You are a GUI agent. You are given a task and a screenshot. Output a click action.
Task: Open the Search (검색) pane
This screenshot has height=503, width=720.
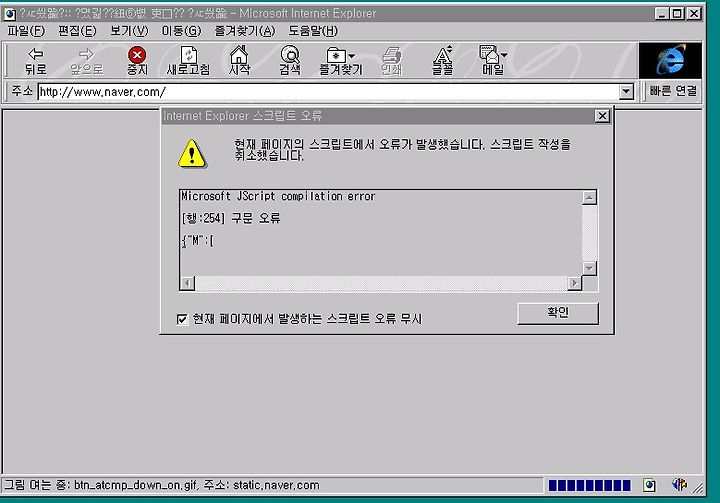pyautogui.click(x=290, y=61)
